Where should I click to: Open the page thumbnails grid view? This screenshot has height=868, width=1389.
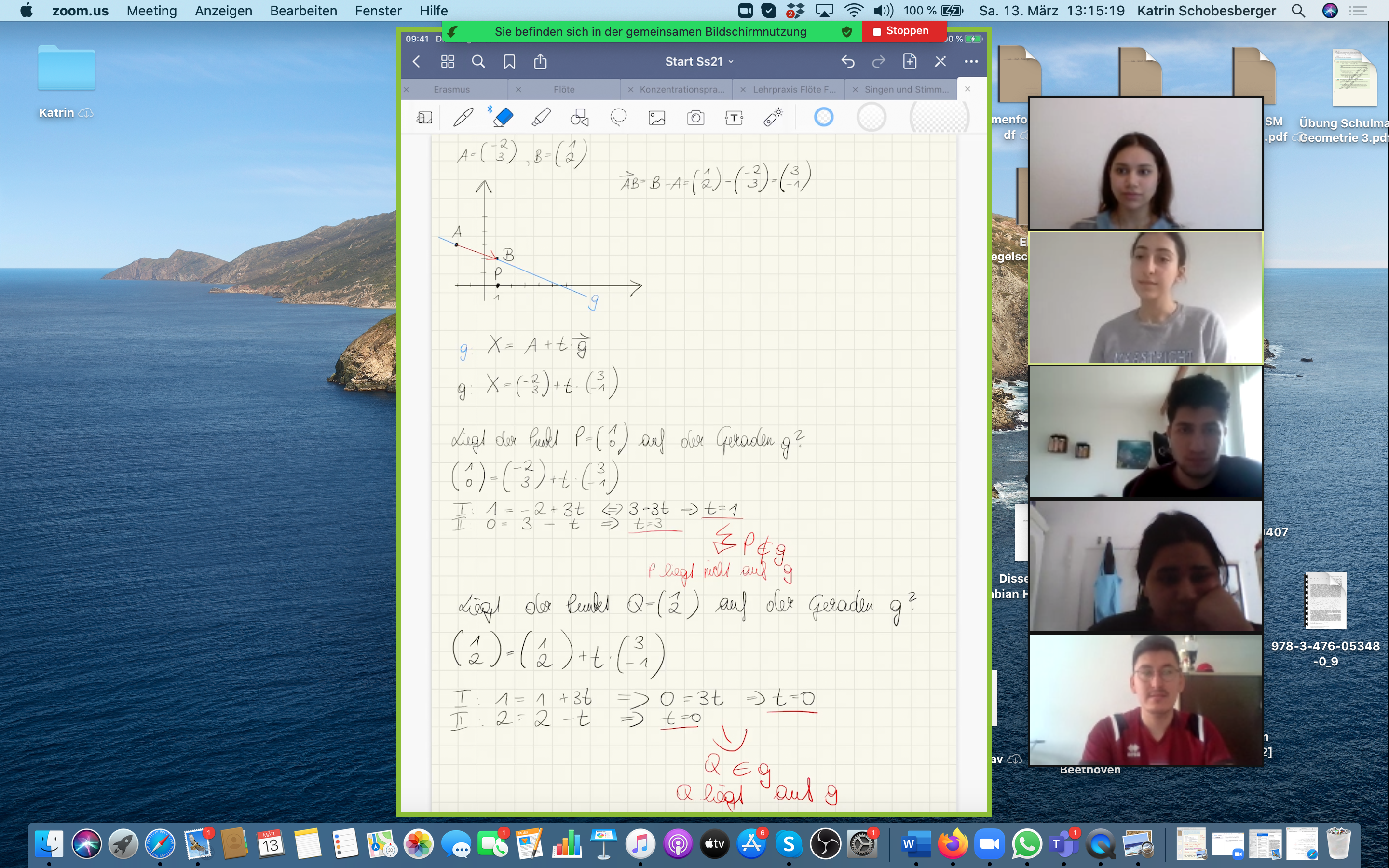pyautogui.click(x=448, y=61)
